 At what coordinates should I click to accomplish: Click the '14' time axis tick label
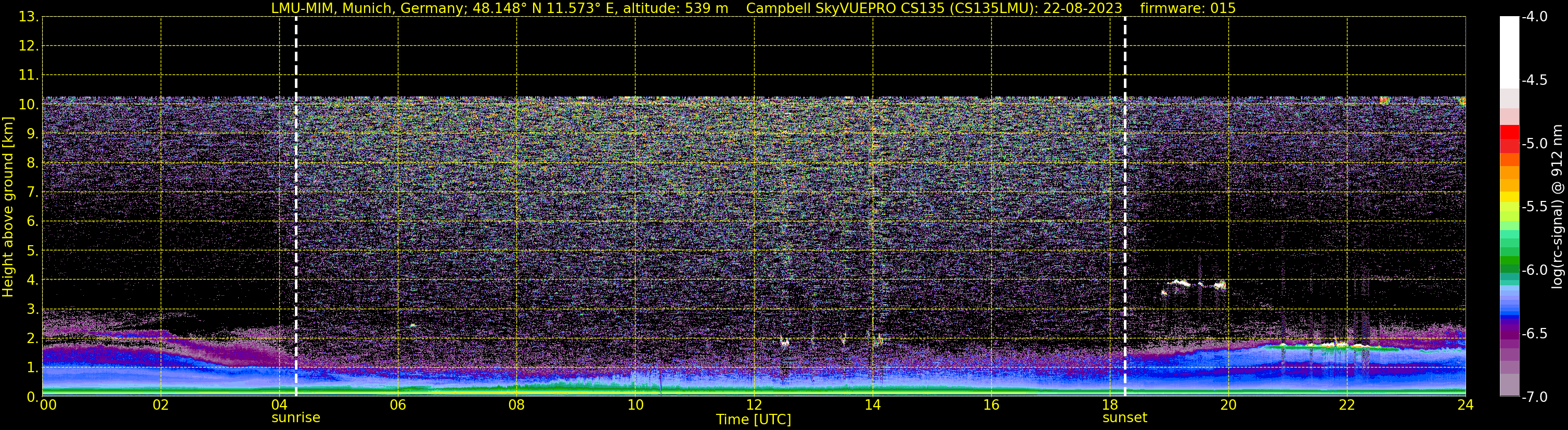[873, 405]
